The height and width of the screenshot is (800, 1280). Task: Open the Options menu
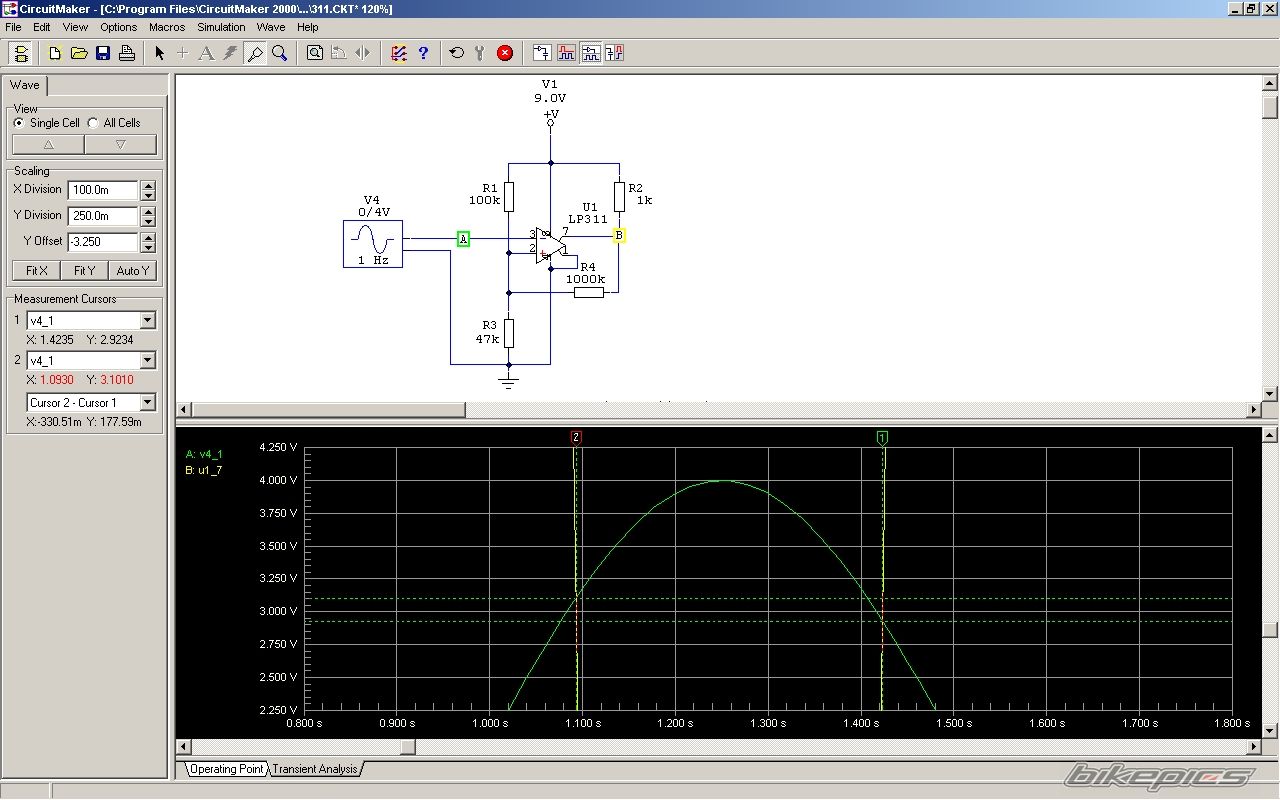pyautogui.click(x=119, y=27)
